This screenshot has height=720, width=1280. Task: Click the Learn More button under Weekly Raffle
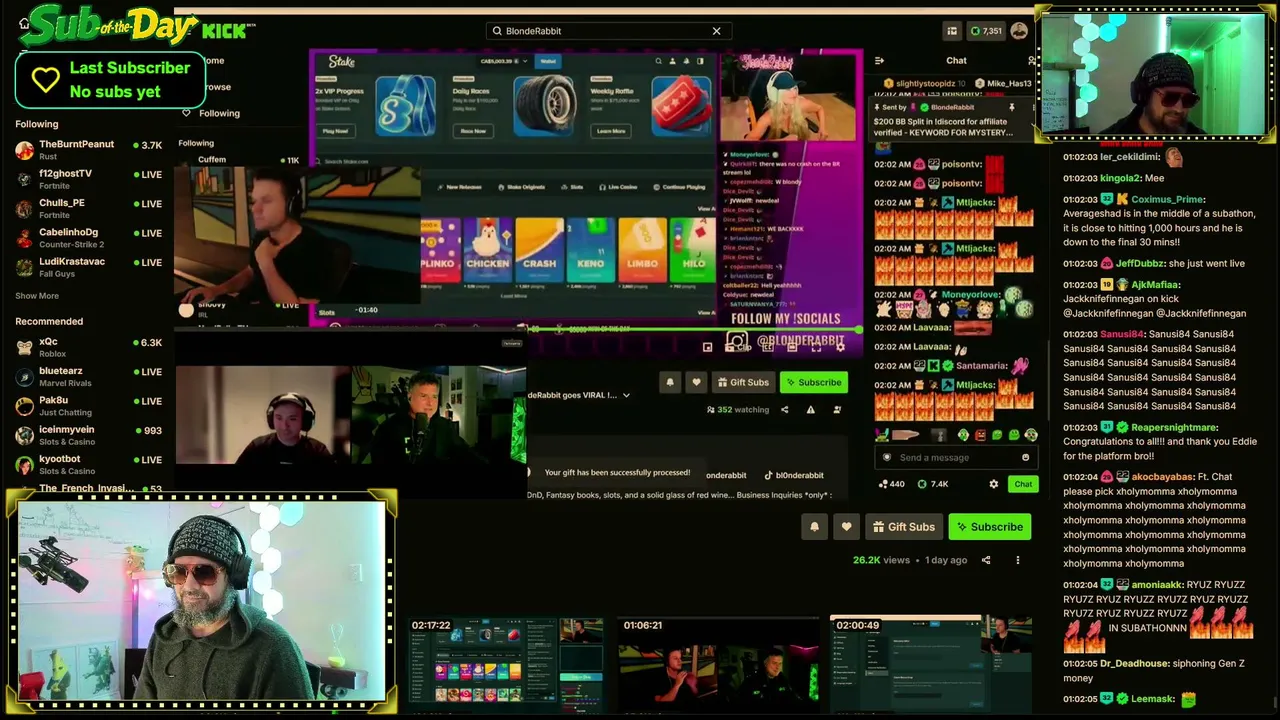[x=611, y=131]
